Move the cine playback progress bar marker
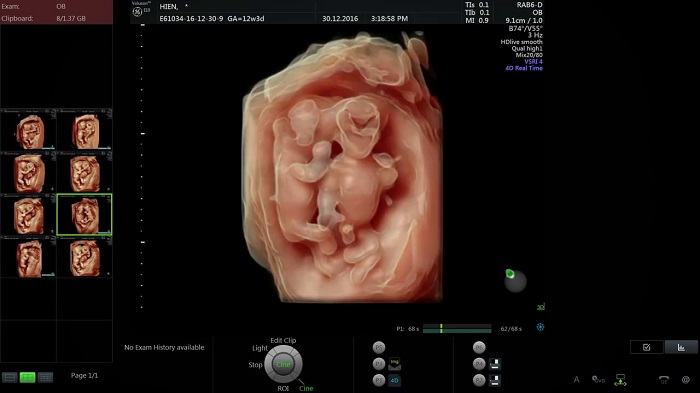700x393 pixels. pos(441,328)
